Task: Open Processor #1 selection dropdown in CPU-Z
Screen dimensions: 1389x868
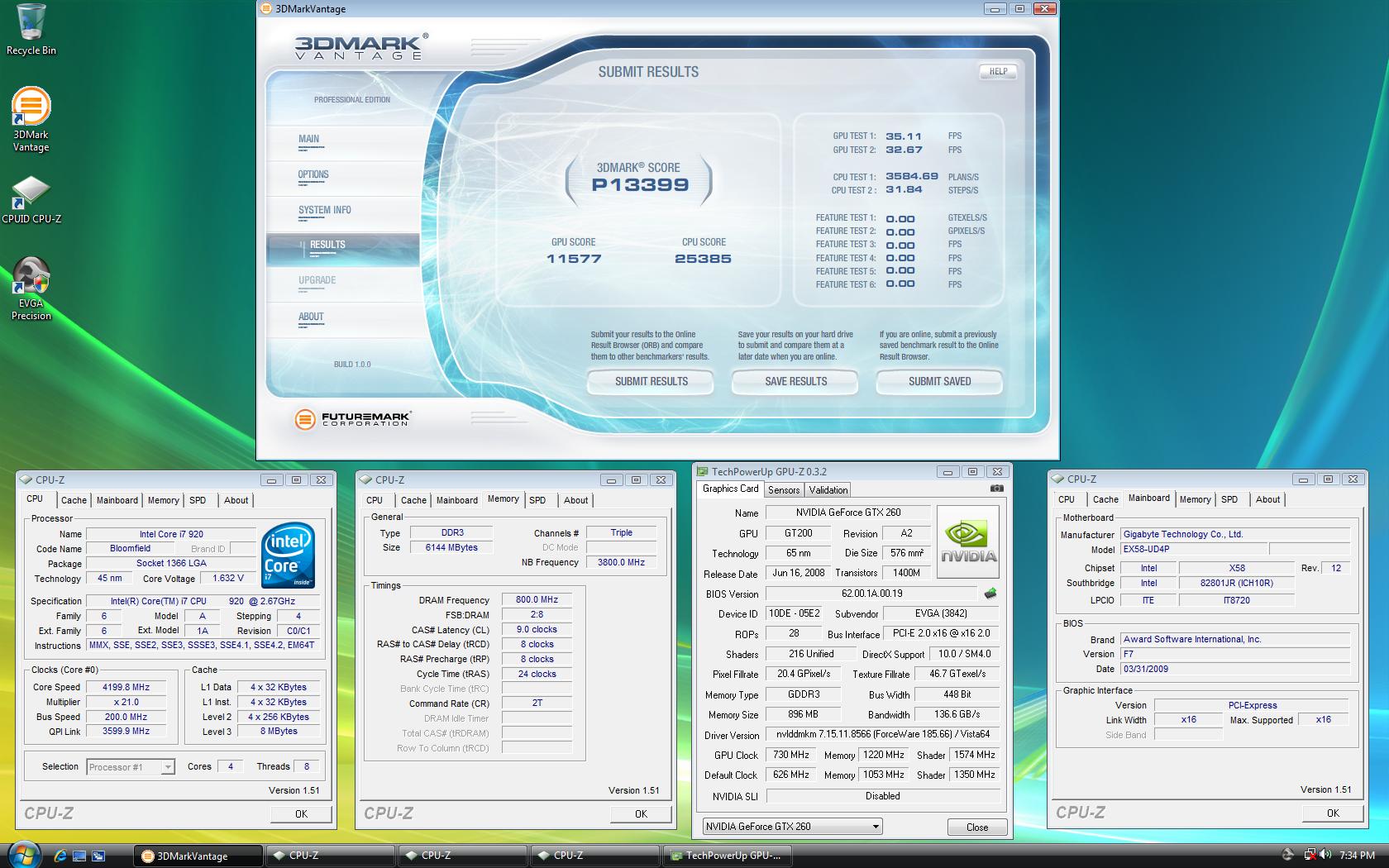Action: [x=131, y=767]
